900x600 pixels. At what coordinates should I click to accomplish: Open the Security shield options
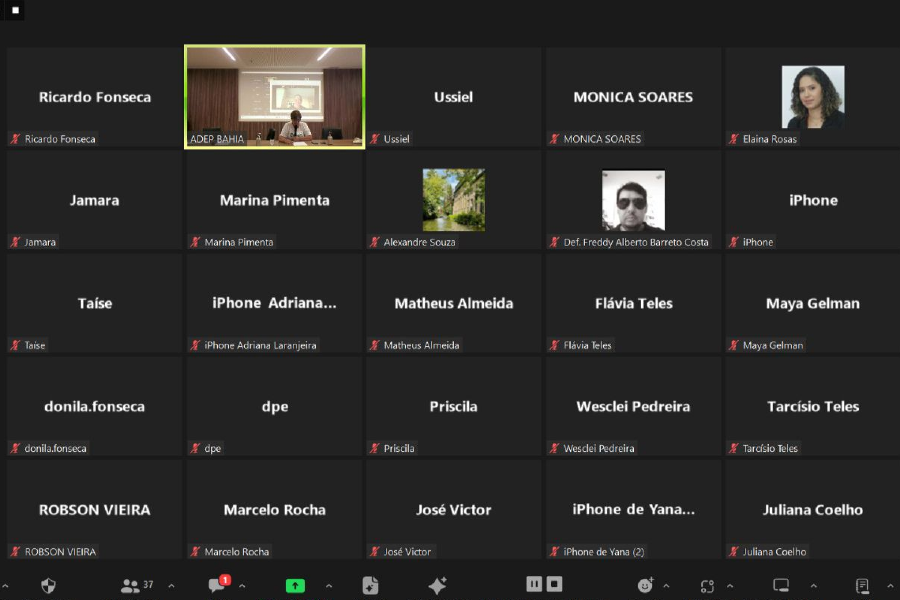pos(48,586)
